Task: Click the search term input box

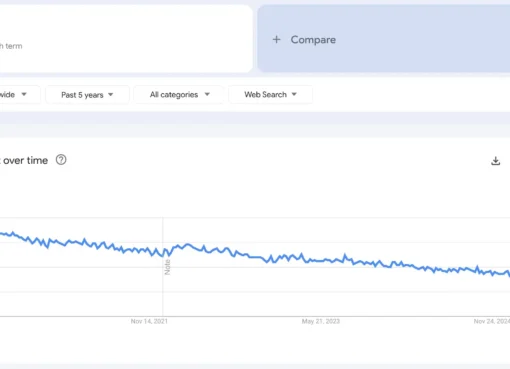Action: click(x=126, y=39)
